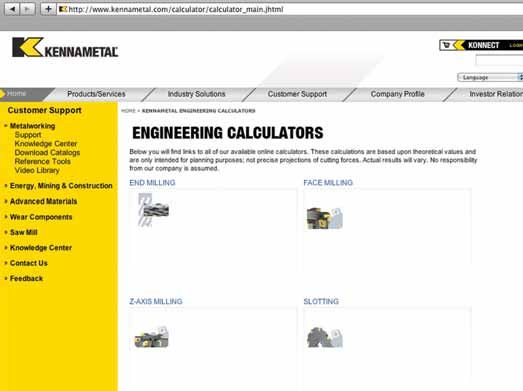Expand the Advanced Materials sidebar section
The width and height of the screenshot is (523, 391).
(43, 202)
